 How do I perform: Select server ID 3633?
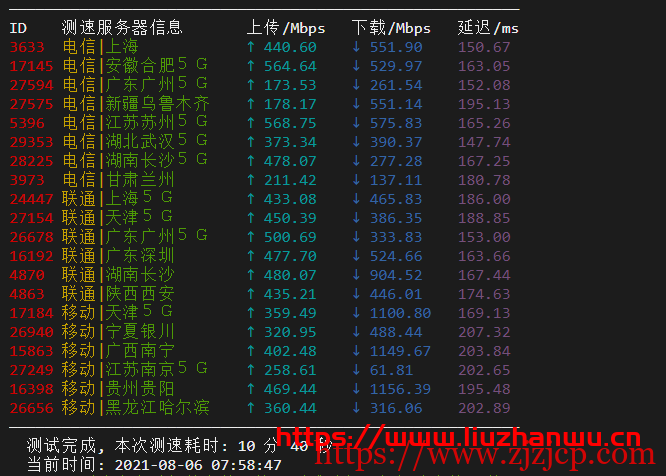click(27, 47)
